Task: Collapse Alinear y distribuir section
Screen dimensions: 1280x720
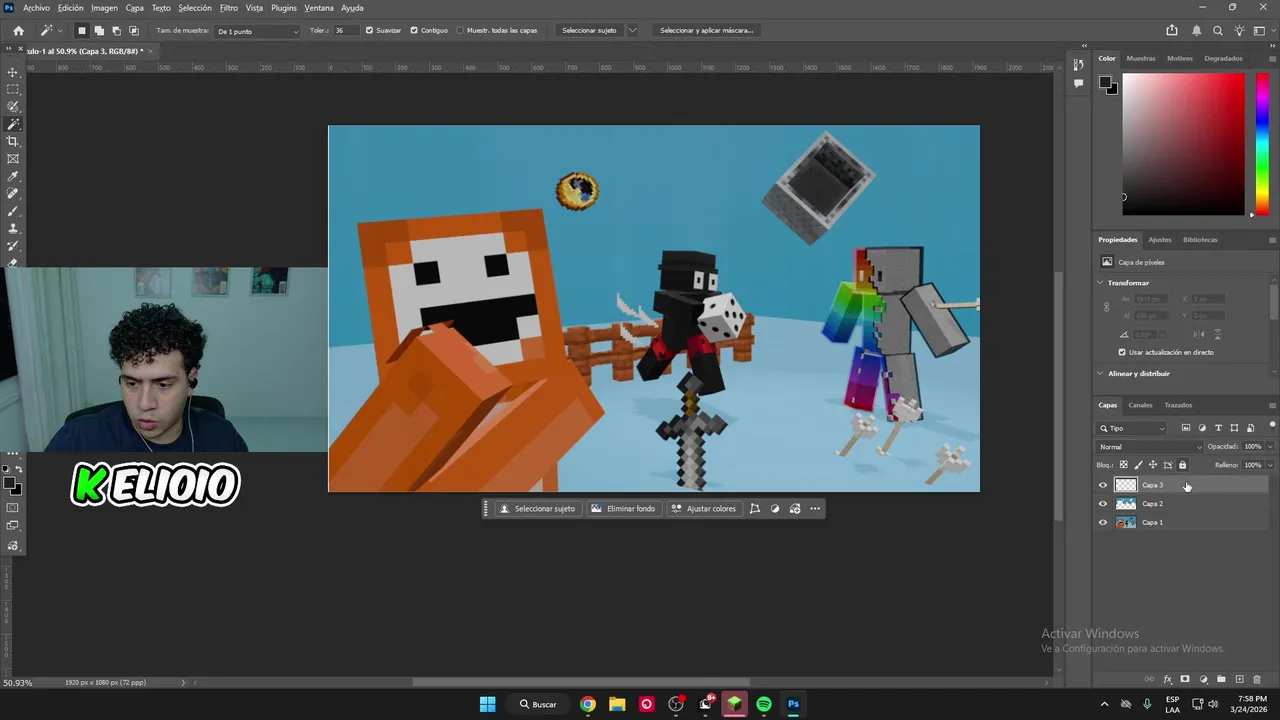Action: pos(1102,373)
